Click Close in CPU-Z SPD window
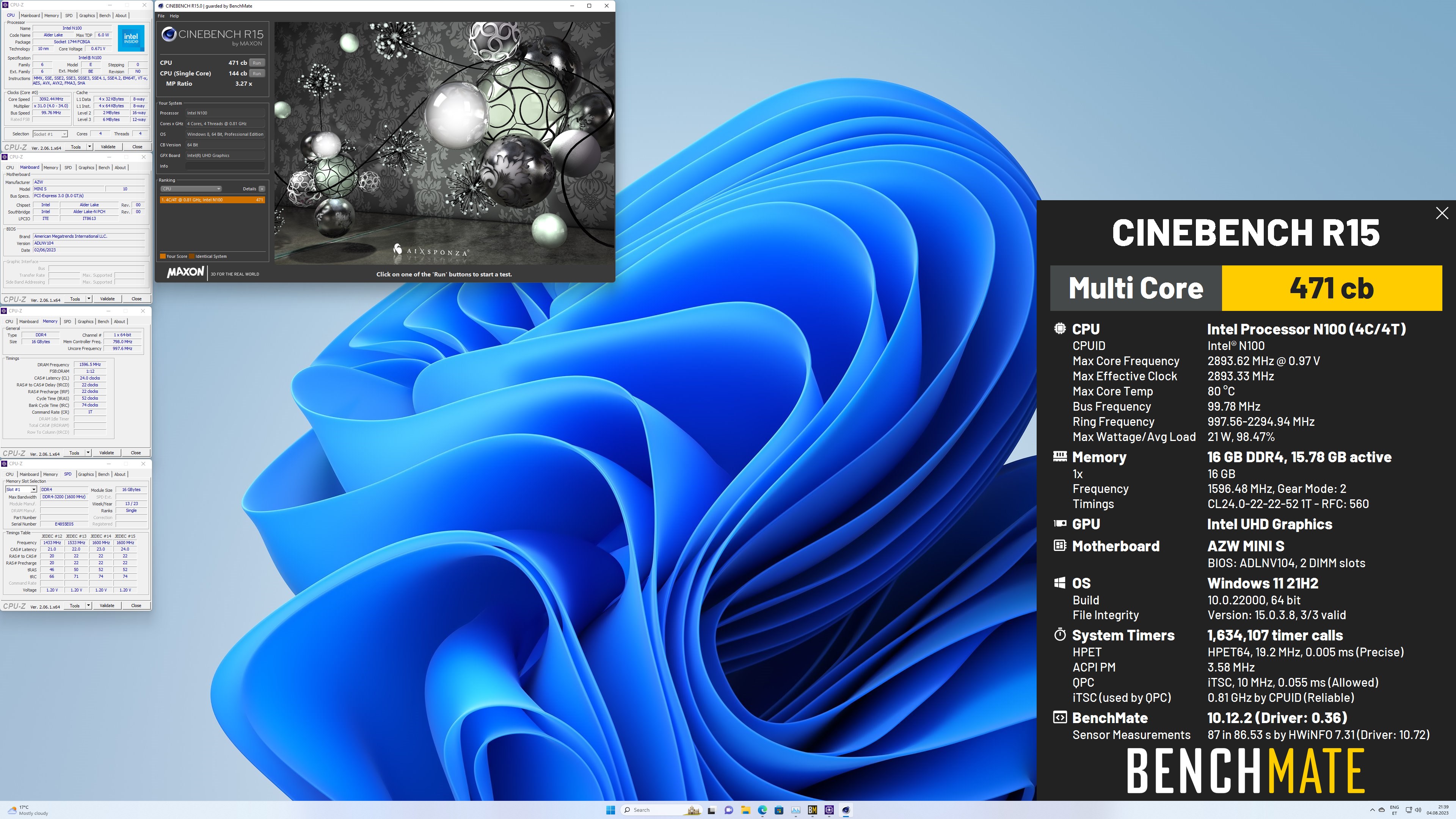Screen dimensions: 1456x819 [136, 606]
